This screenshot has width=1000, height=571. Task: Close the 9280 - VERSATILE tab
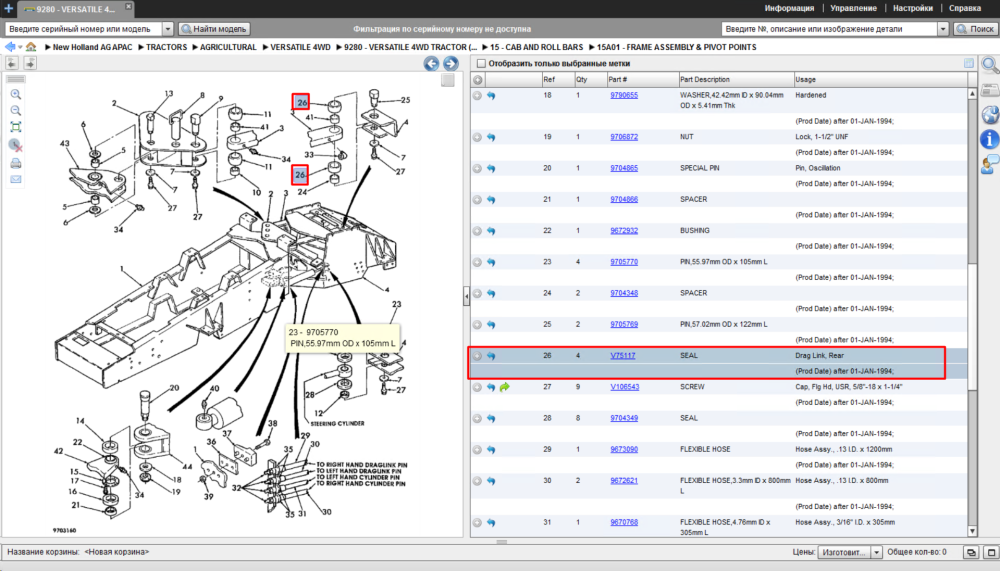[x=128, y=6]
